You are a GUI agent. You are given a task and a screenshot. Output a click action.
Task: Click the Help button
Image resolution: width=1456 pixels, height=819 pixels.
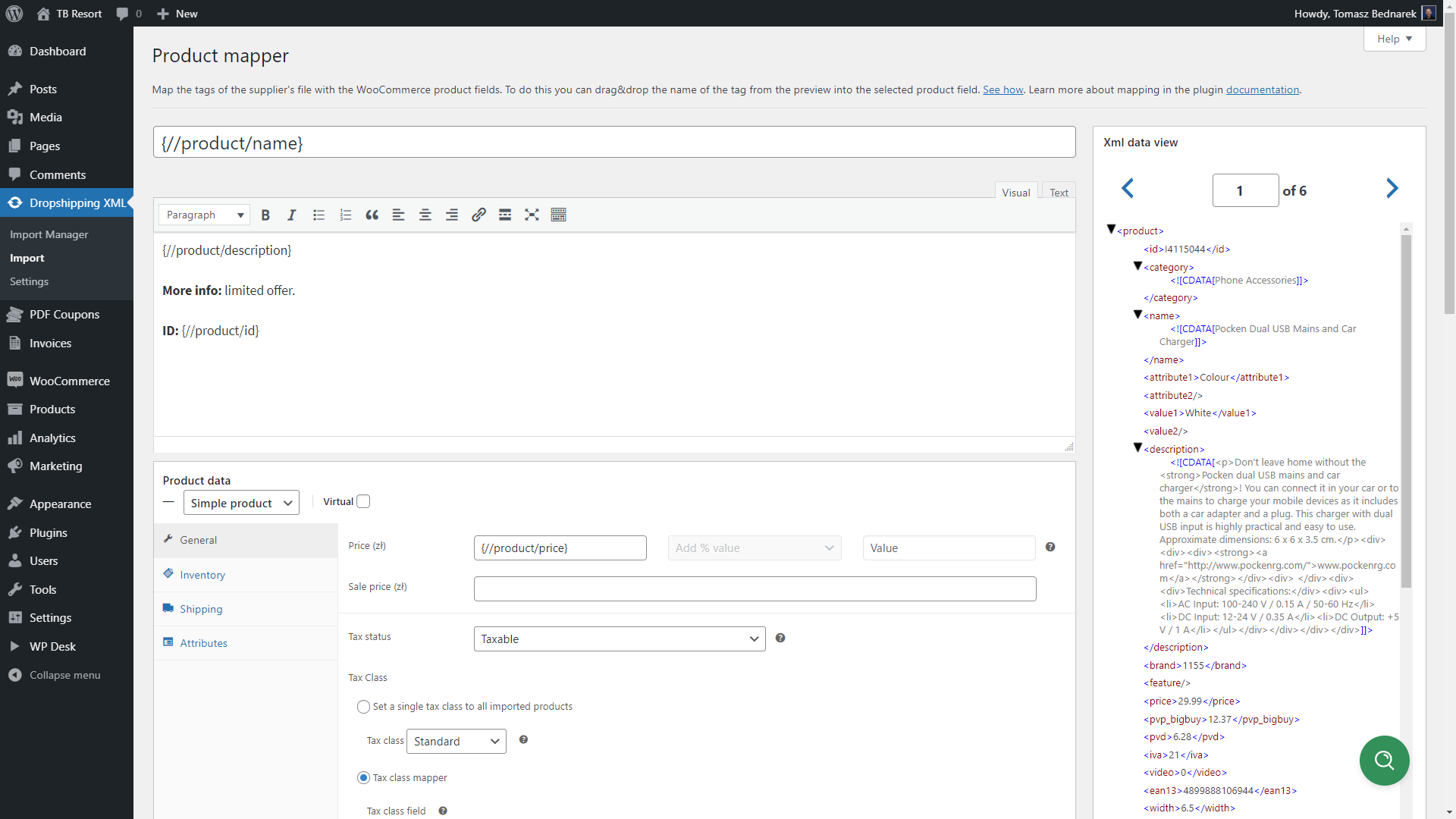(x=1394, y=39)
